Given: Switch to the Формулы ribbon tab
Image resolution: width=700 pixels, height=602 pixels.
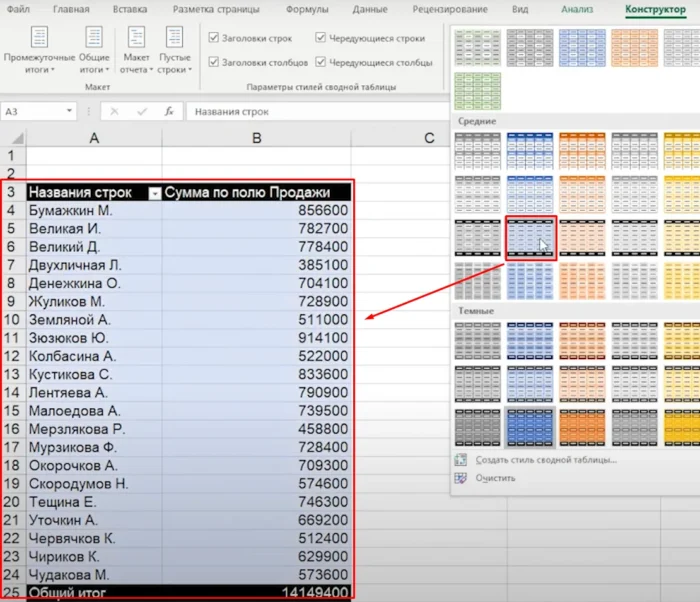Looking at the screenshot, I should point(307,9).
